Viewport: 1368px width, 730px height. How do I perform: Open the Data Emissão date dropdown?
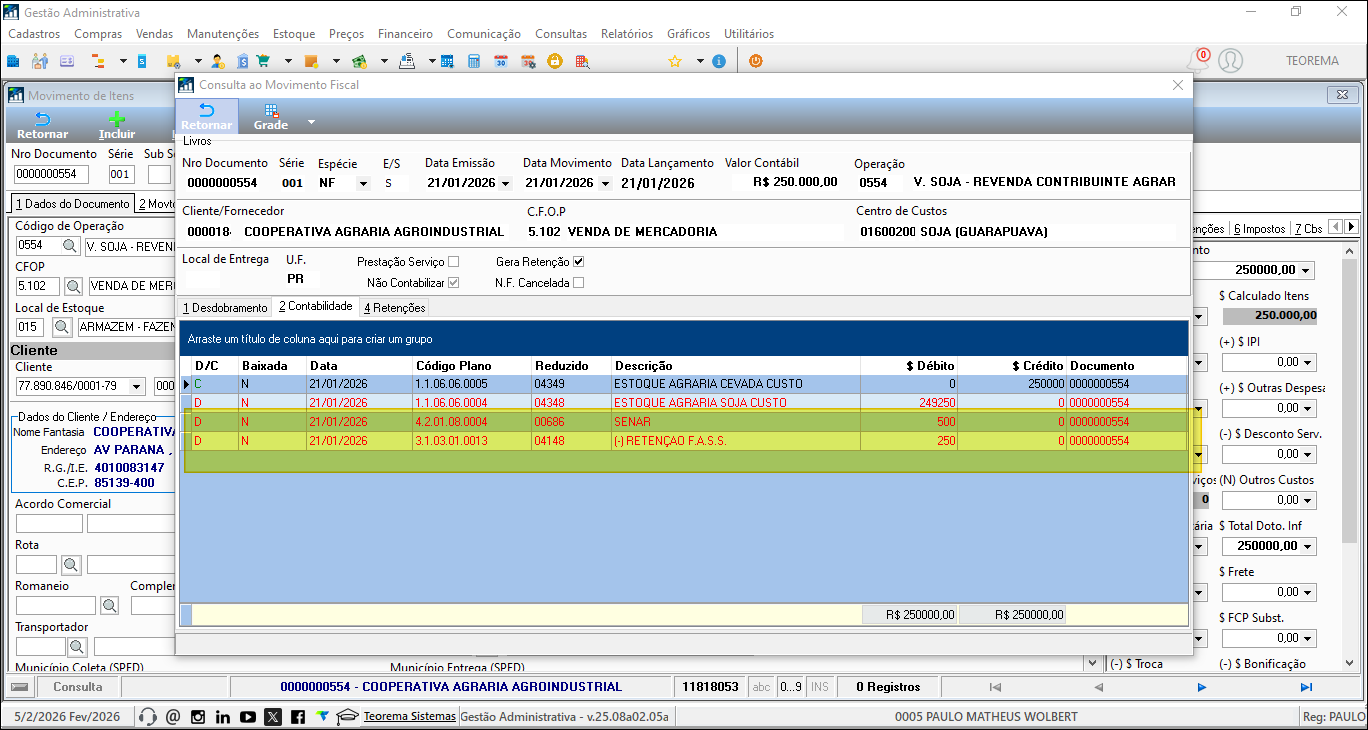pos(506,183)
